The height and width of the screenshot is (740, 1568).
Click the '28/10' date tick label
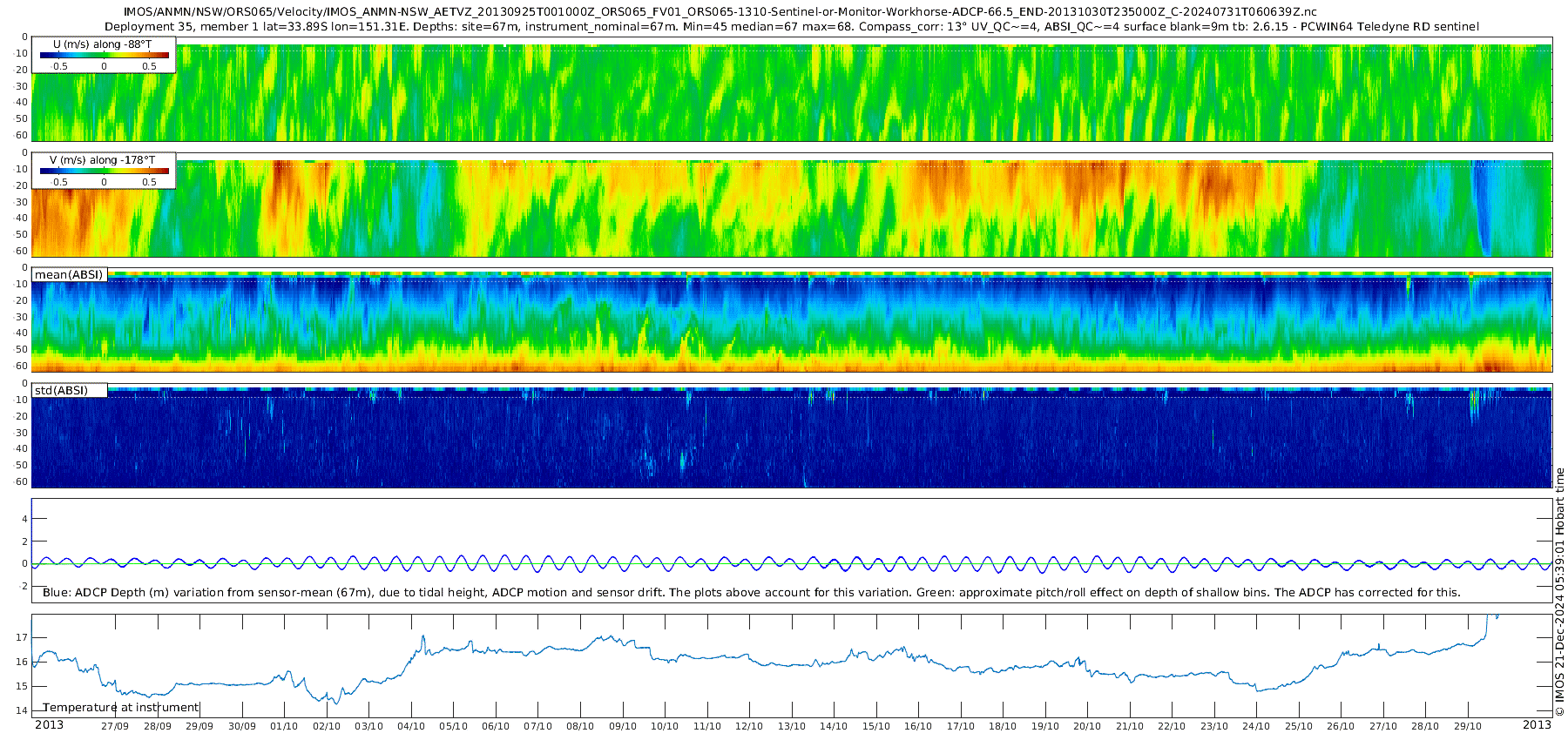[x=1425, y=726]
